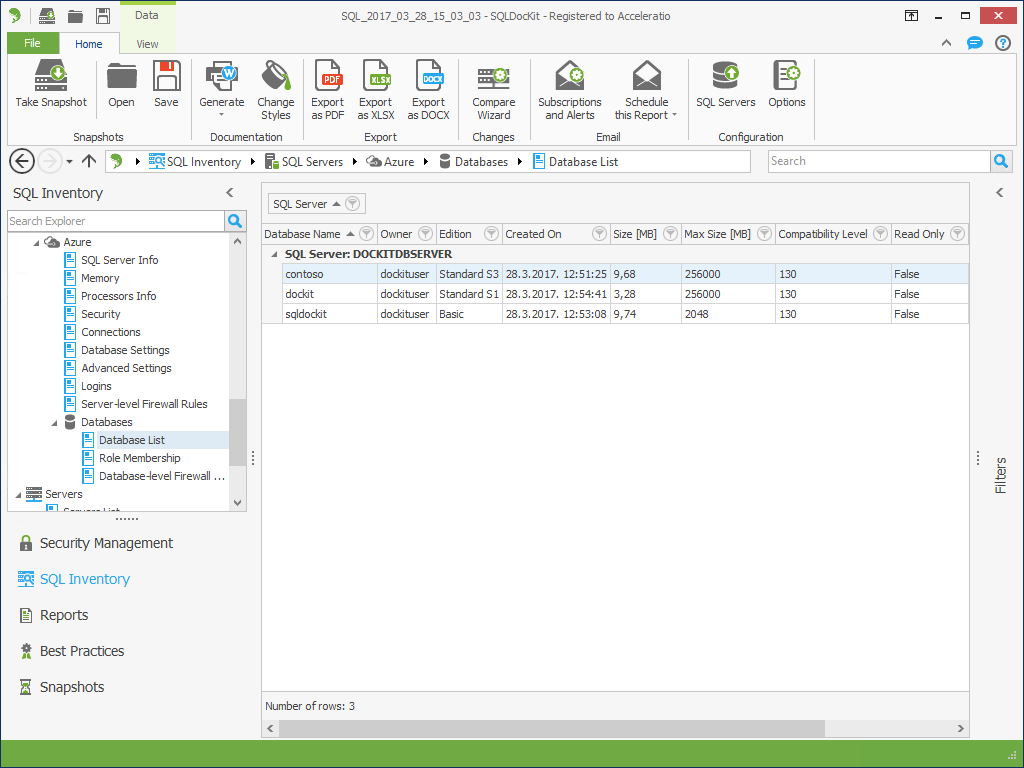The height and width of the screenshot is (768, 1024).
Task: Open filter for Edition column
Action: (492, 234)
